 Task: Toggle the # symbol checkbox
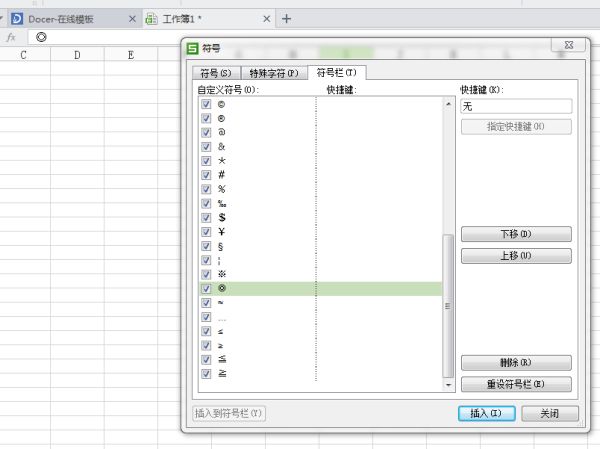click(206, 175)
